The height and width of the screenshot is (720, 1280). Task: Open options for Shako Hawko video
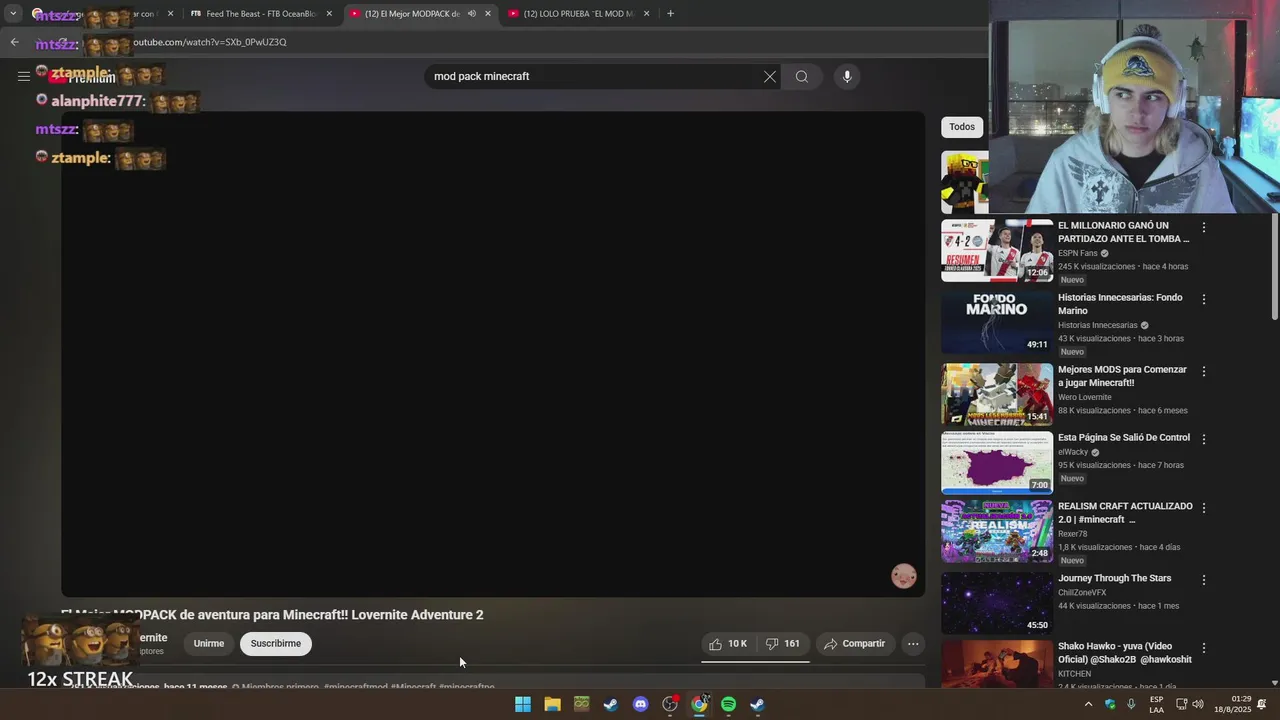click(1204, 648)
